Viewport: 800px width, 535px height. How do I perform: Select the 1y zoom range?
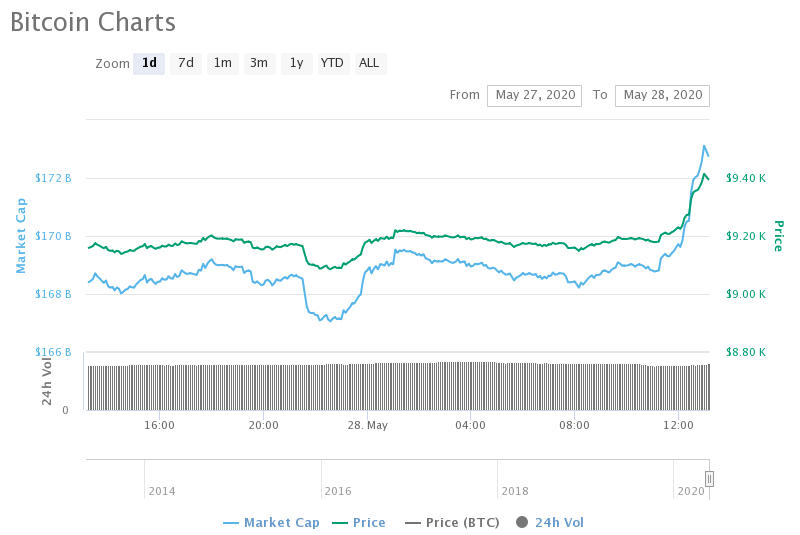pos(296,63)
